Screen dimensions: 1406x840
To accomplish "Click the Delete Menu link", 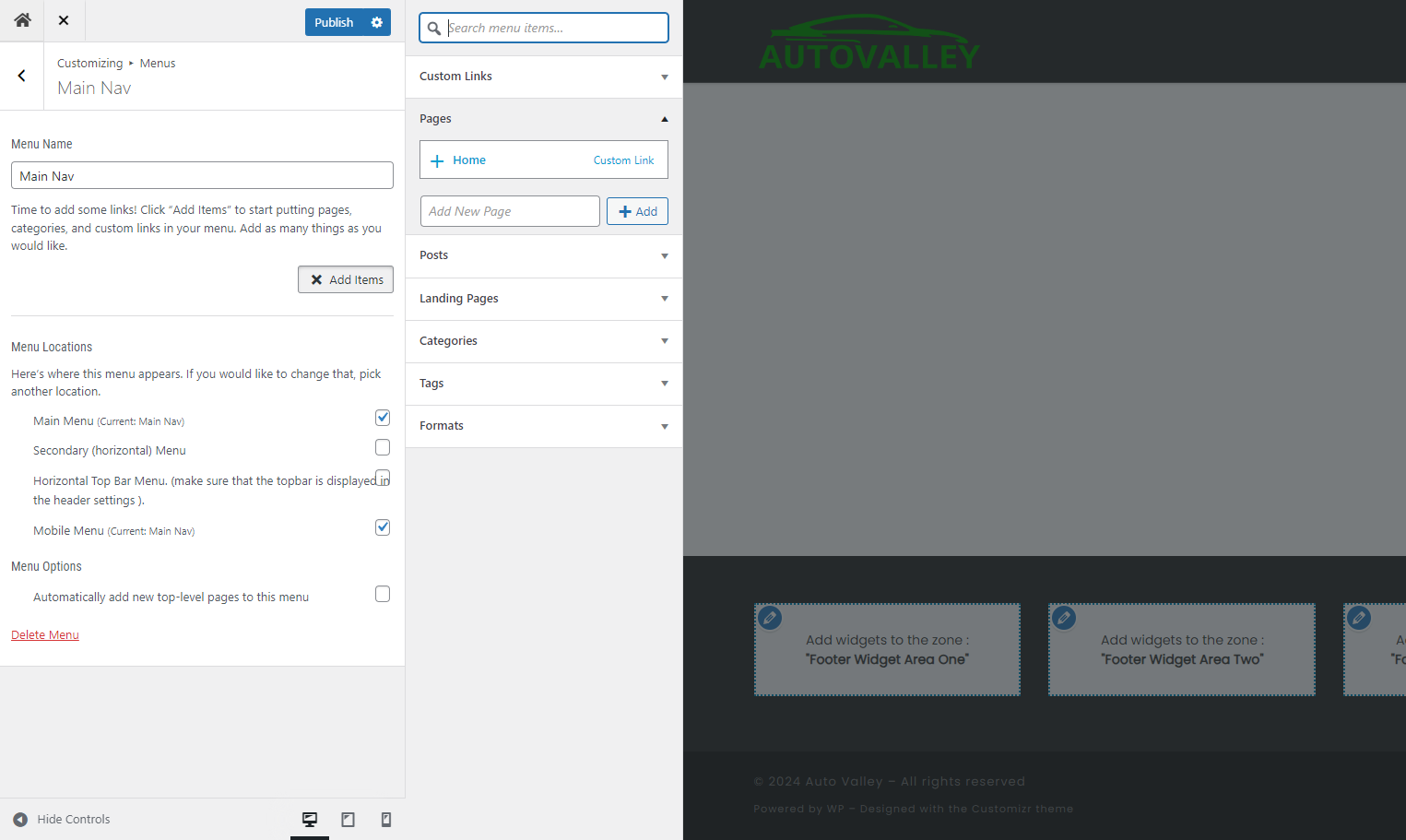I will pyautogui.click(x=45, y=635).
